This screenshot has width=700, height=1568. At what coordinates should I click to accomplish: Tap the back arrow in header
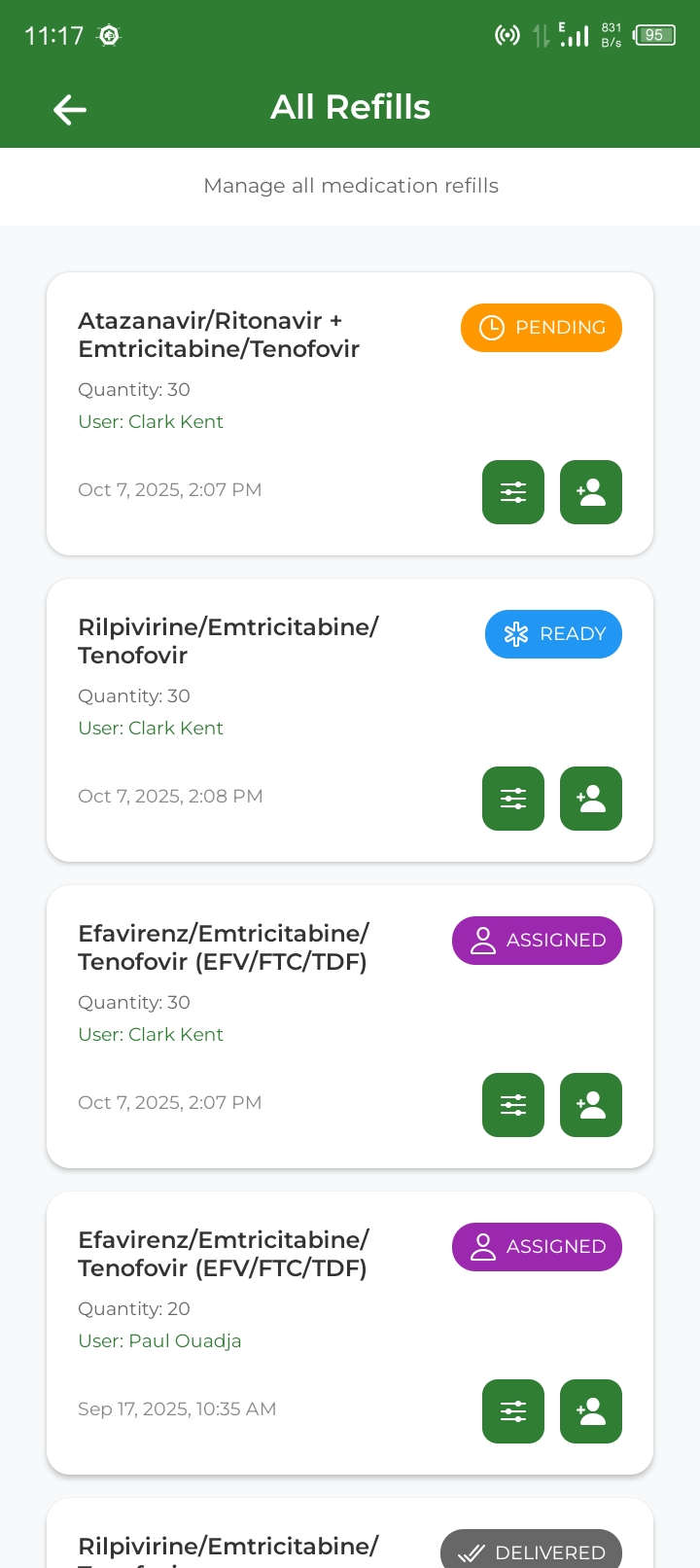(x=70, y=110)
